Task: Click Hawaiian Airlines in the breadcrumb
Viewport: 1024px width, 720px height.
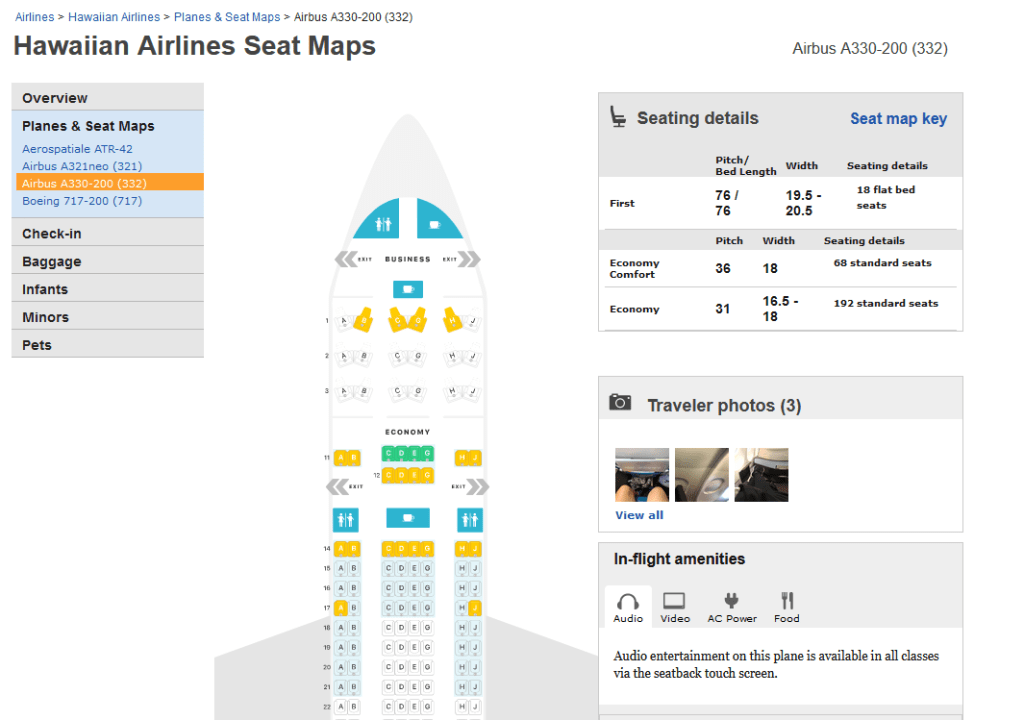Action: 114,17
